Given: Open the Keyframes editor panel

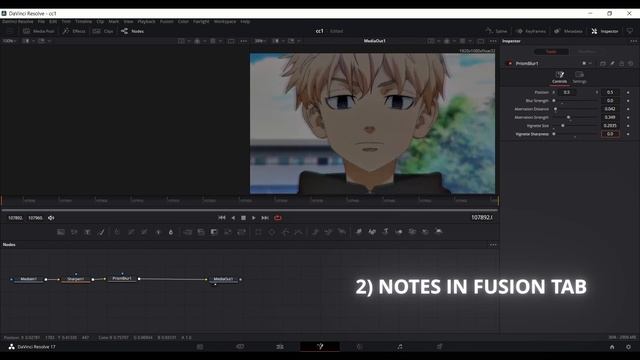Looking at the screenshot, I should point(531,31).
